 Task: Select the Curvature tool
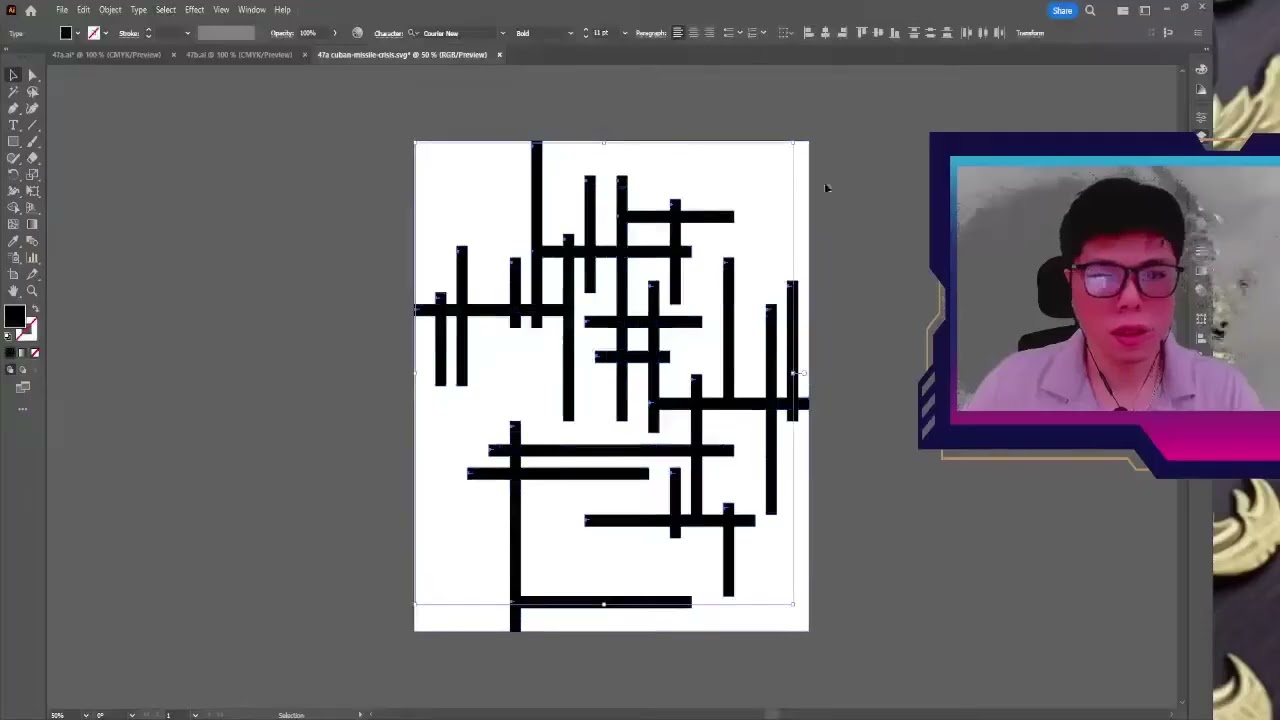(32, 108)
